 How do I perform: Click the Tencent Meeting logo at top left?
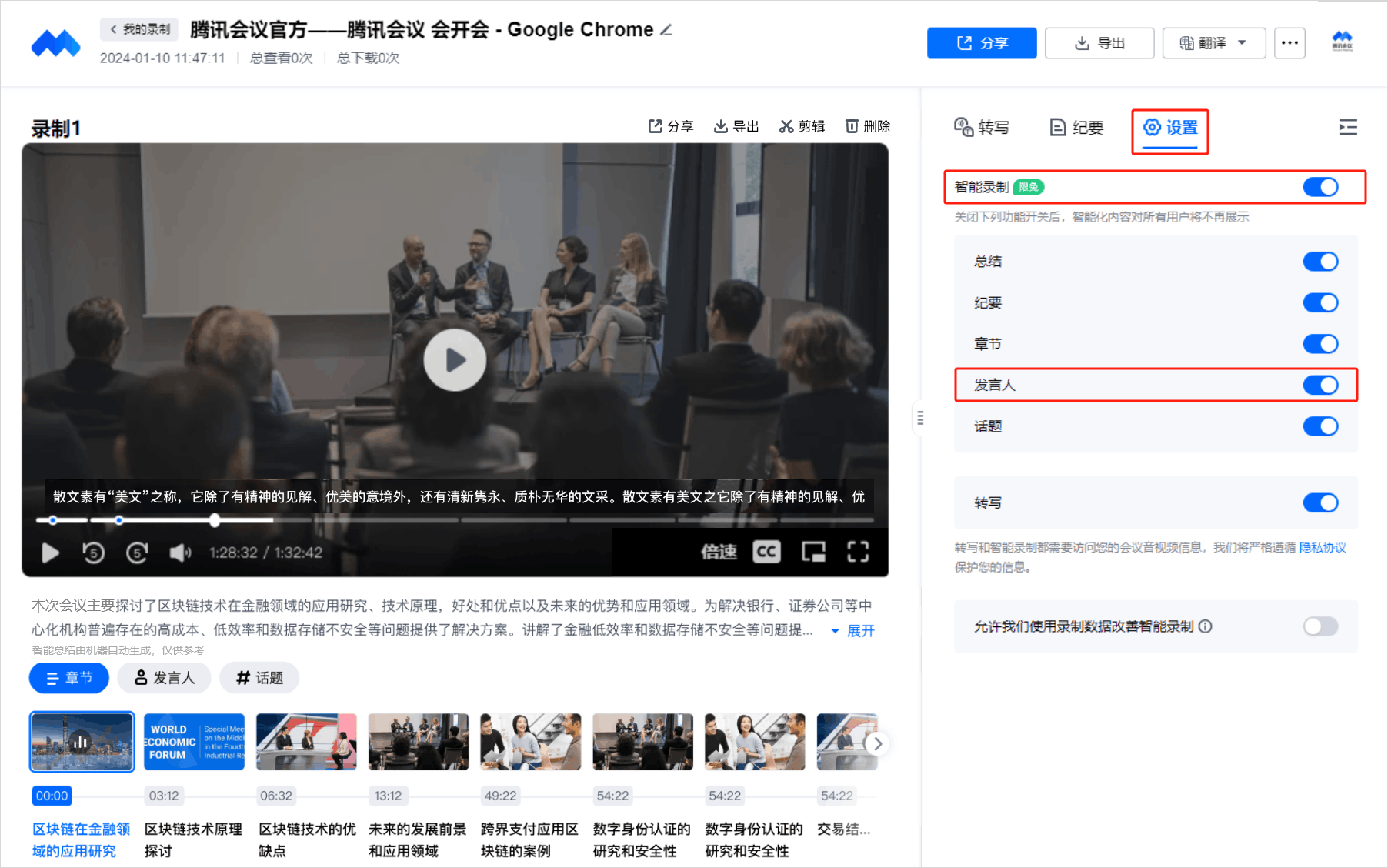click(55, 43)
